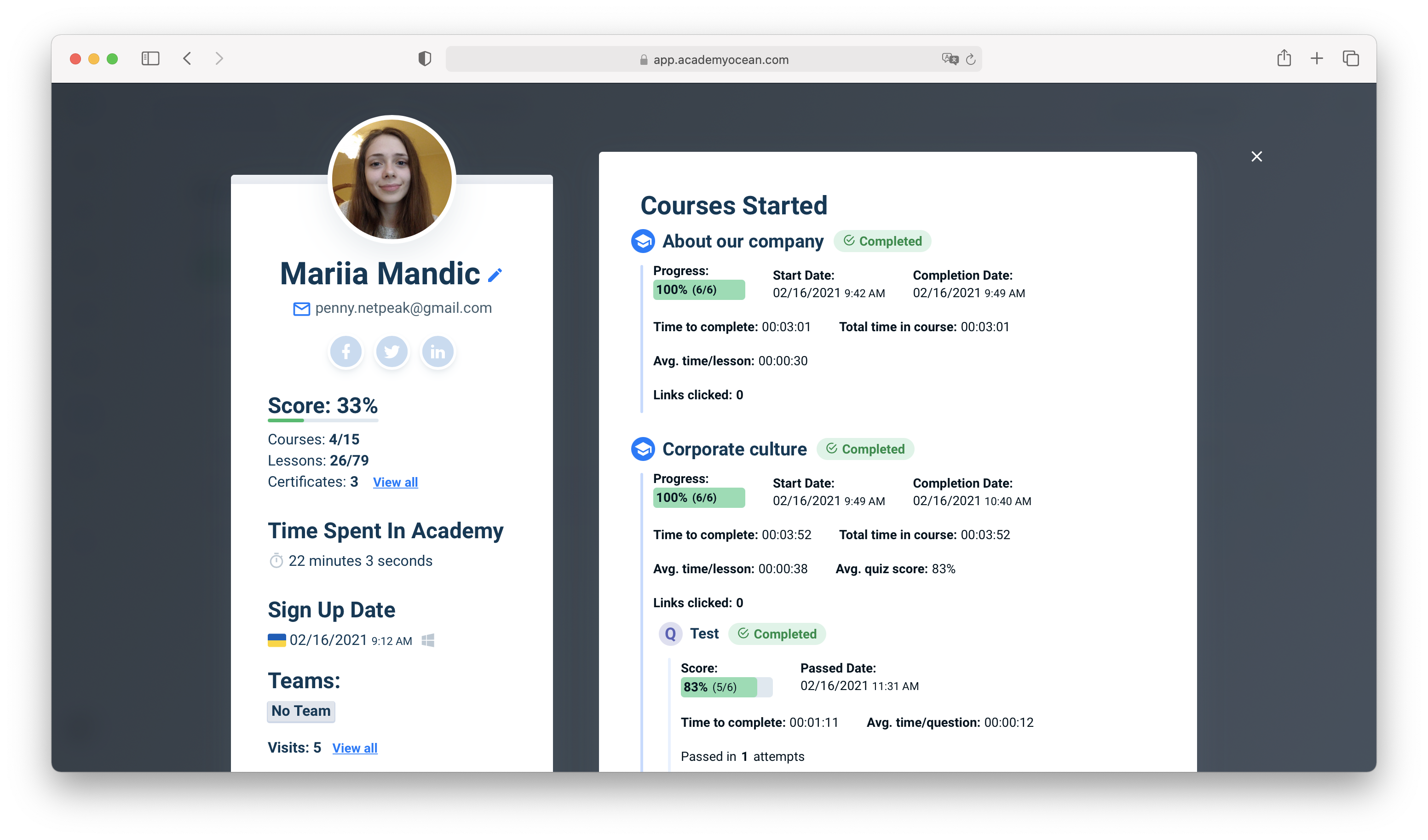Open the LinkedIn profile icon
Viewport: 1428px width, 840px height.
point(438,351)
